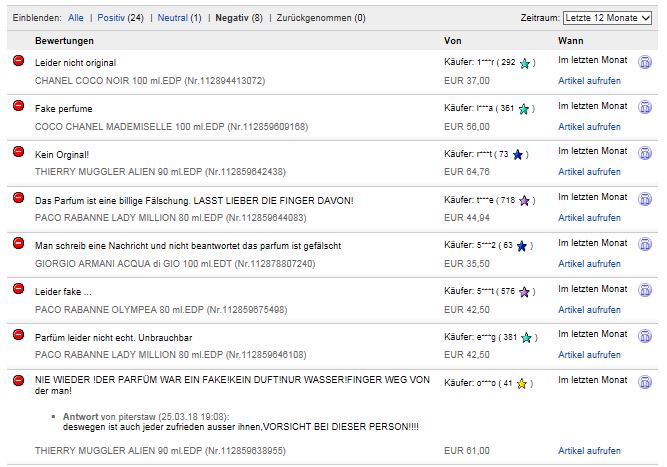
Task: Click binoculars icon in 'Parfüm leider nicht echt' row
Action: 645,336
